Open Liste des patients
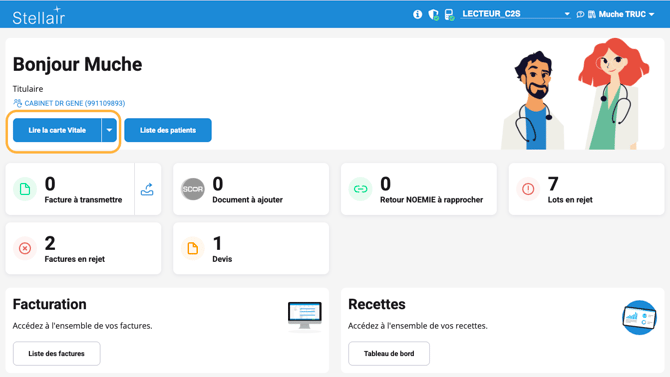Screen dimensions: 670x377 pyautogui.click(x=168, y=130)
